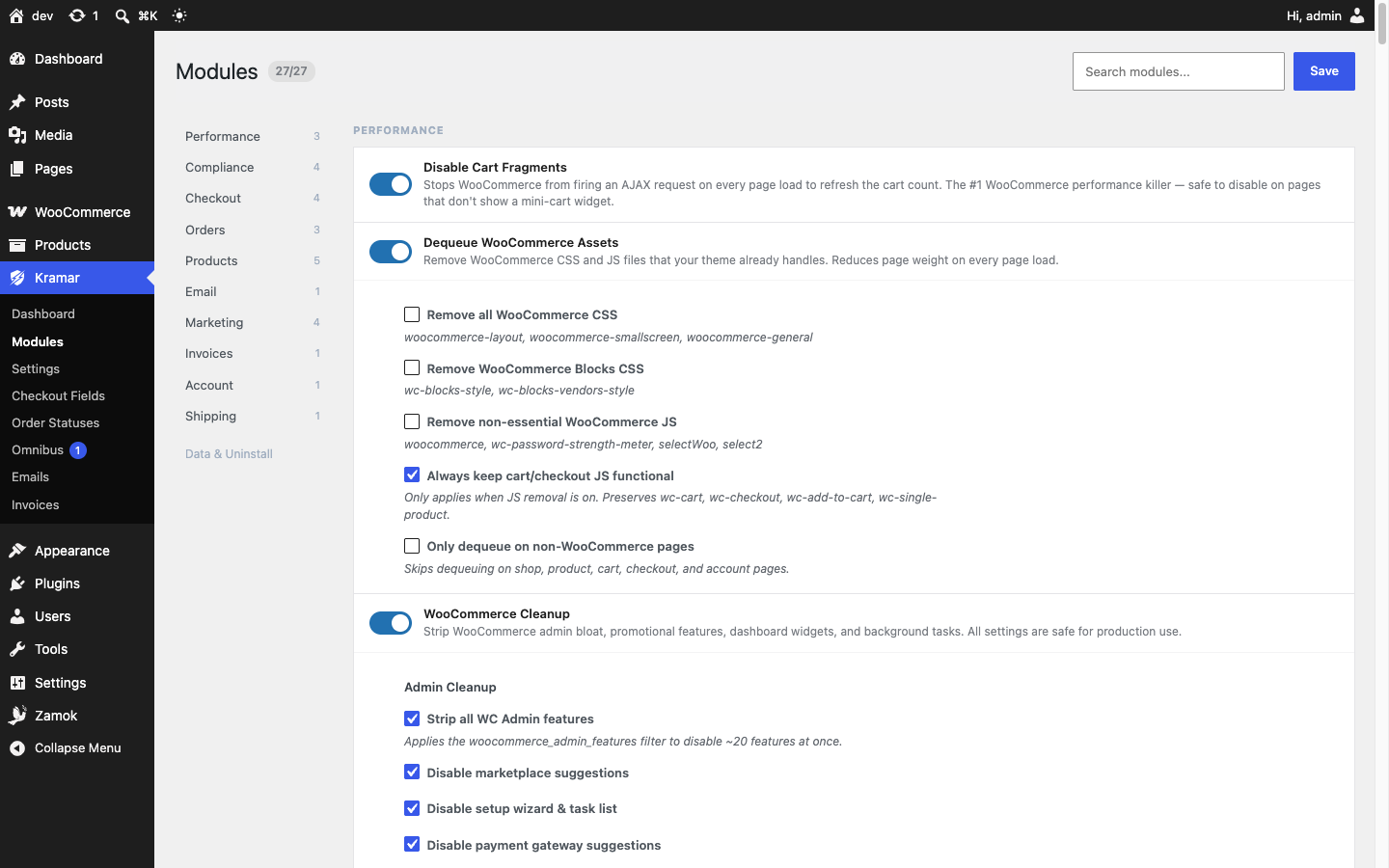Uncheck Disable payment gateway suggestions

coord(412,844)
